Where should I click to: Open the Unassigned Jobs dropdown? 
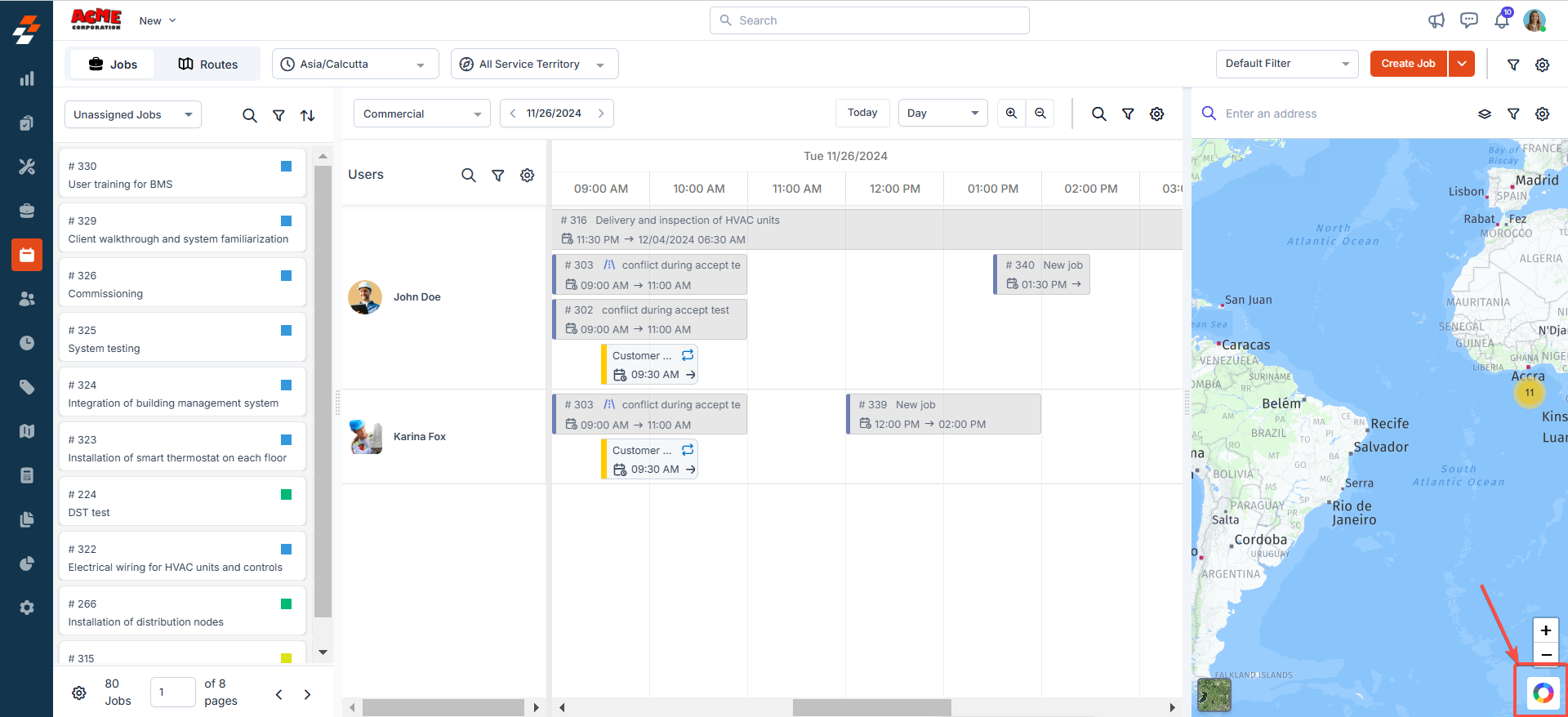(133, 115)
